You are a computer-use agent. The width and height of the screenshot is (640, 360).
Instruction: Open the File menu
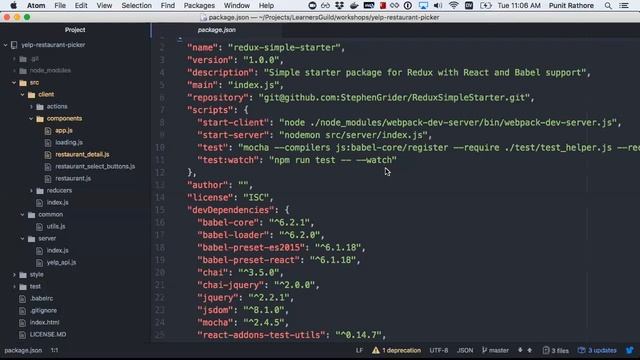click(60, 5)
